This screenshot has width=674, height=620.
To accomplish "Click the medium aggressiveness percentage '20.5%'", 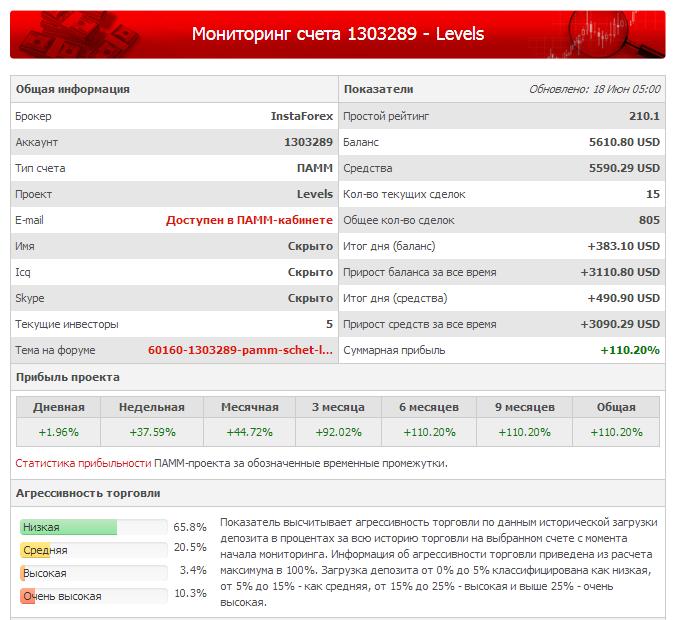I will (x=190, y=547).
